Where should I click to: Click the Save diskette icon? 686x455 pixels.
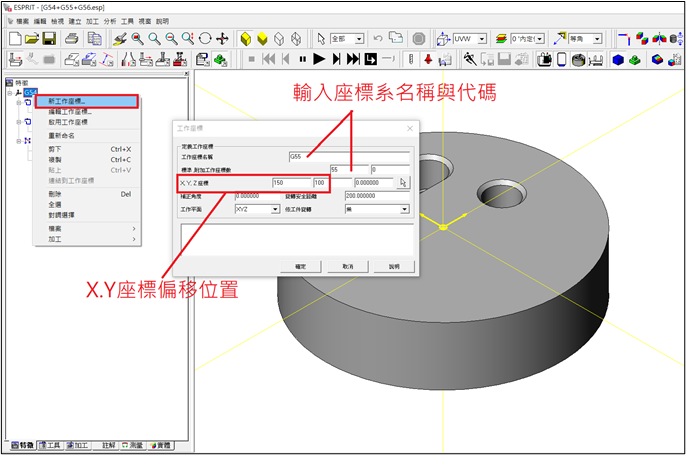click(49, 38)
